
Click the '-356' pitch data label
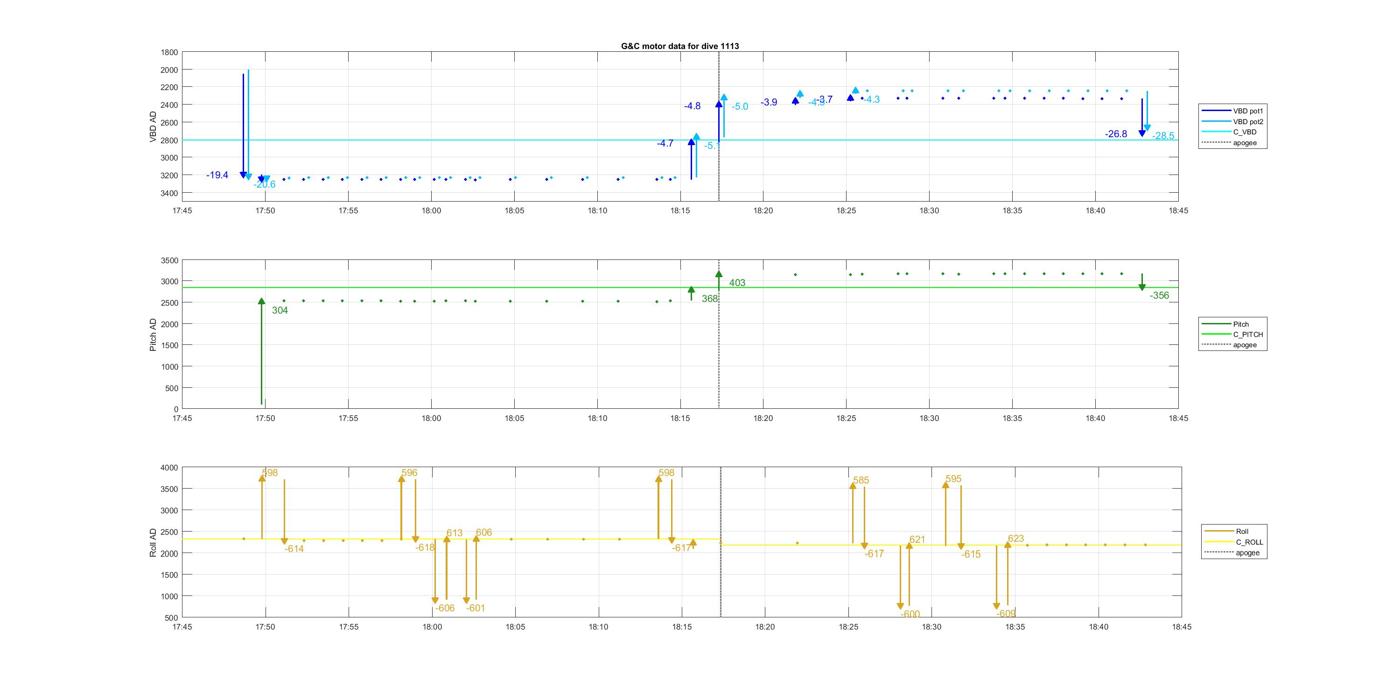point(1159,296)
